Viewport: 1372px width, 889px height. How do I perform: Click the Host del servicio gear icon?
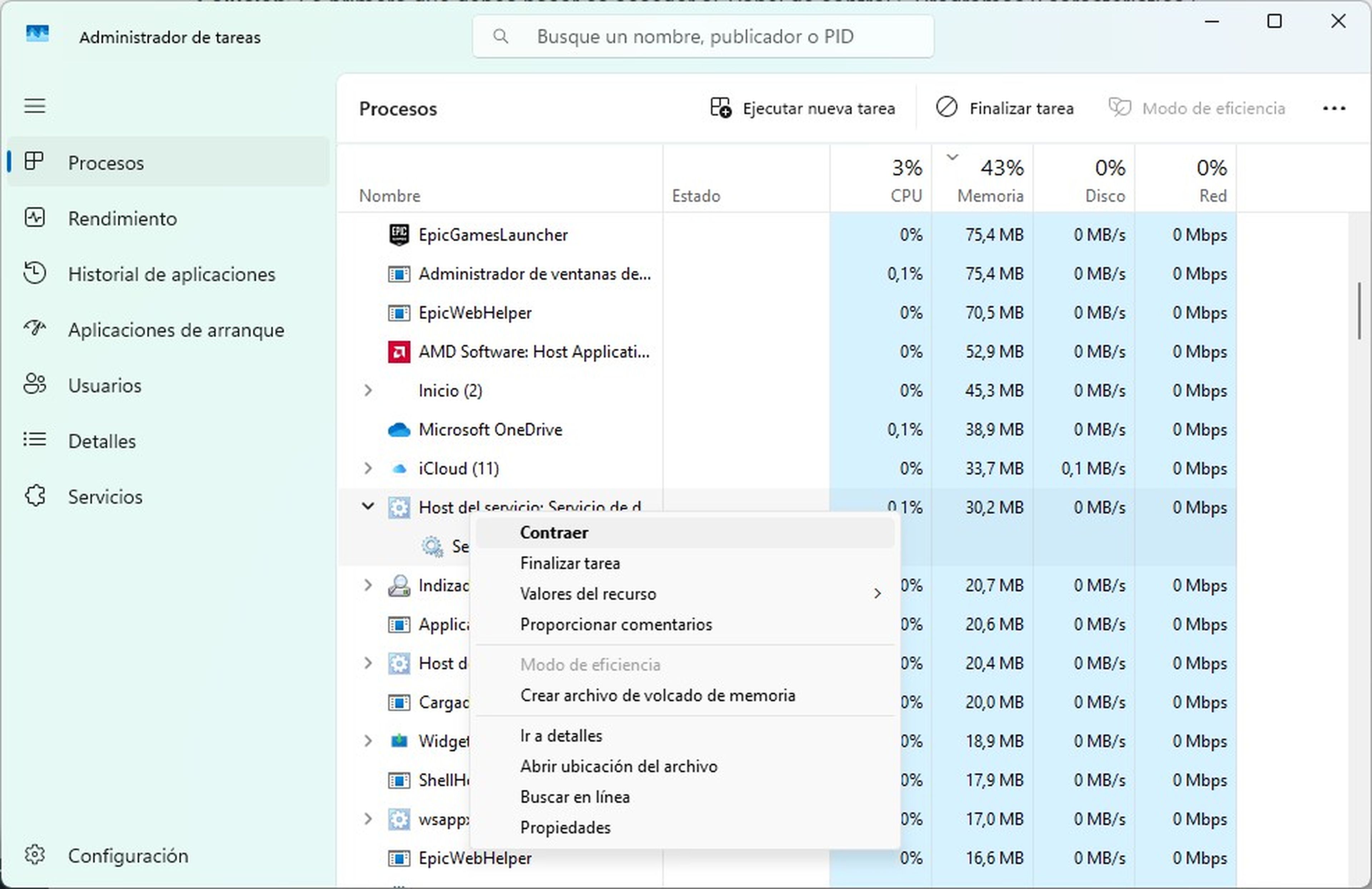(x=399, y=508)
